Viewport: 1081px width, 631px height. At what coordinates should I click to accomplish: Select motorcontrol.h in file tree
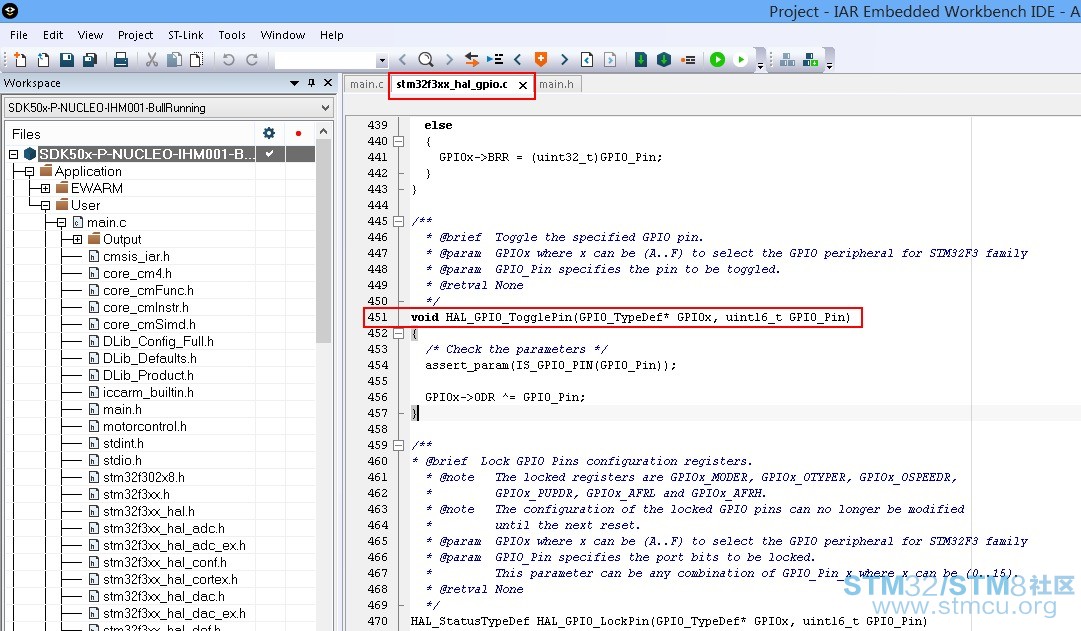coord(145,426)
